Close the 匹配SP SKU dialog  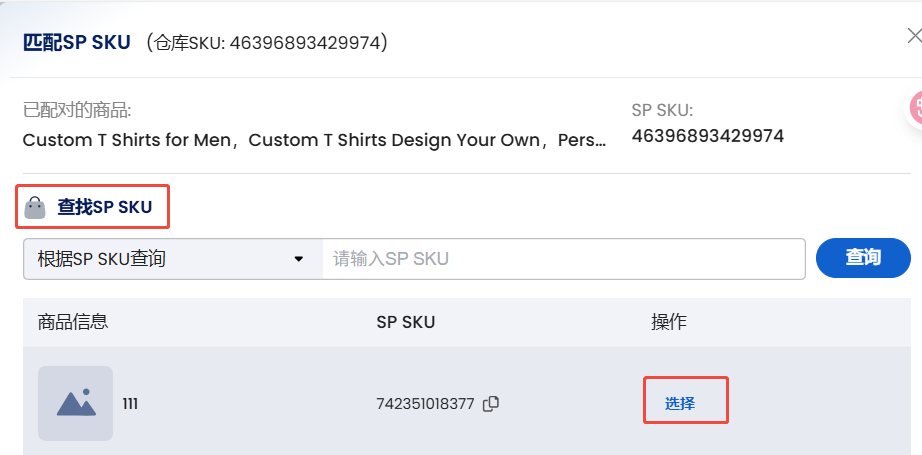coord(912,36)
